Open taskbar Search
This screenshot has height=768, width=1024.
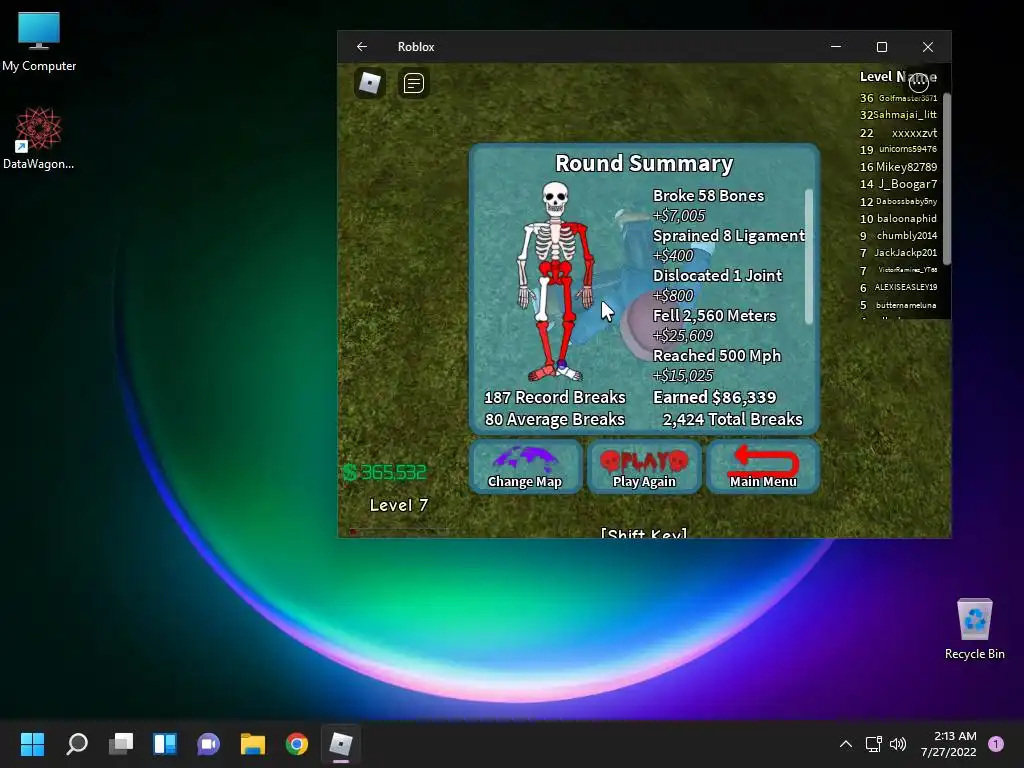coord(77,744)
